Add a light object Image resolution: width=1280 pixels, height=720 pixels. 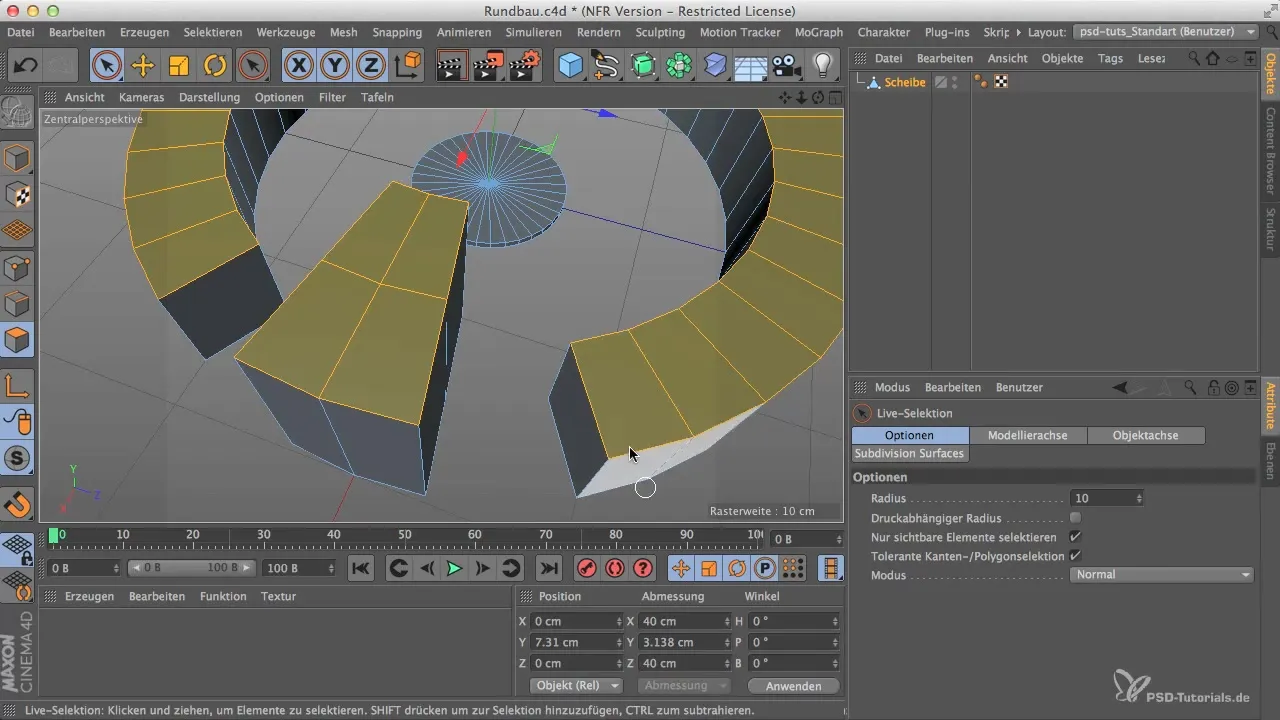(823, 66)
